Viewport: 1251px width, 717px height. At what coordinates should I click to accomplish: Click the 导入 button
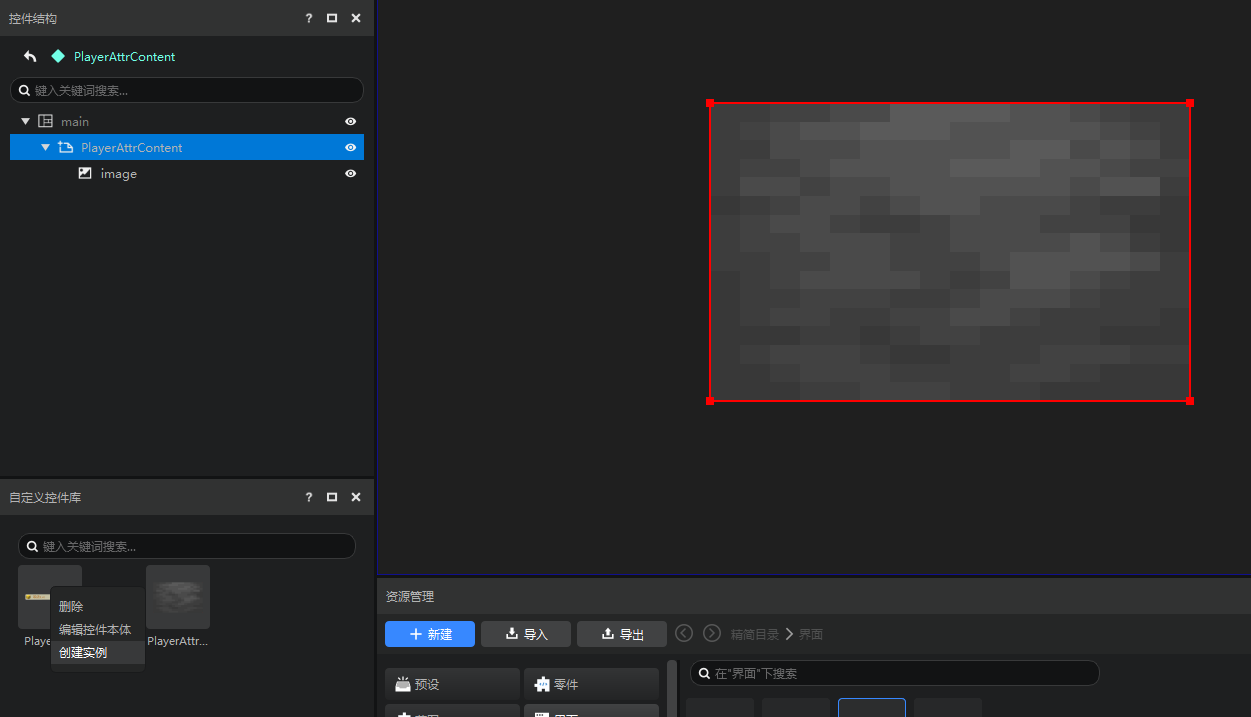point(526,634)
